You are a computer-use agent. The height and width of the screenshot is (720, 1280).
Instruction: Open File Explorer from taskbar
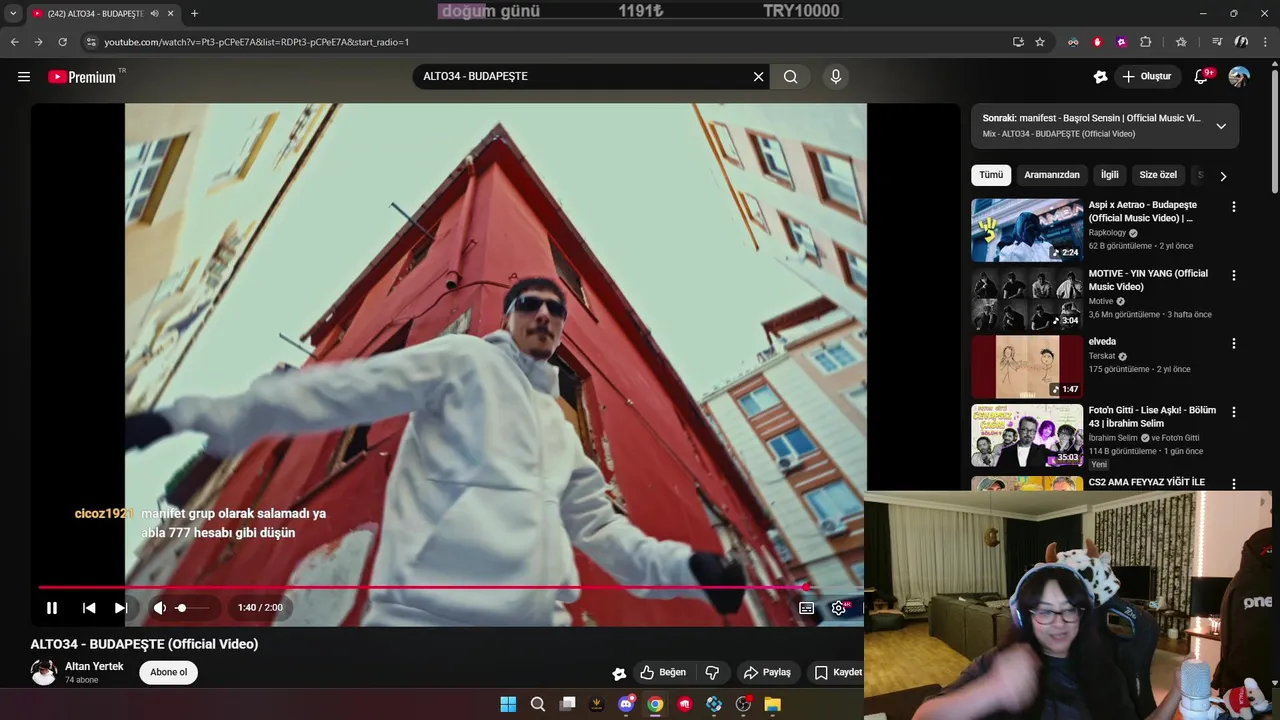pyautogui.click(x=772, y=704)
